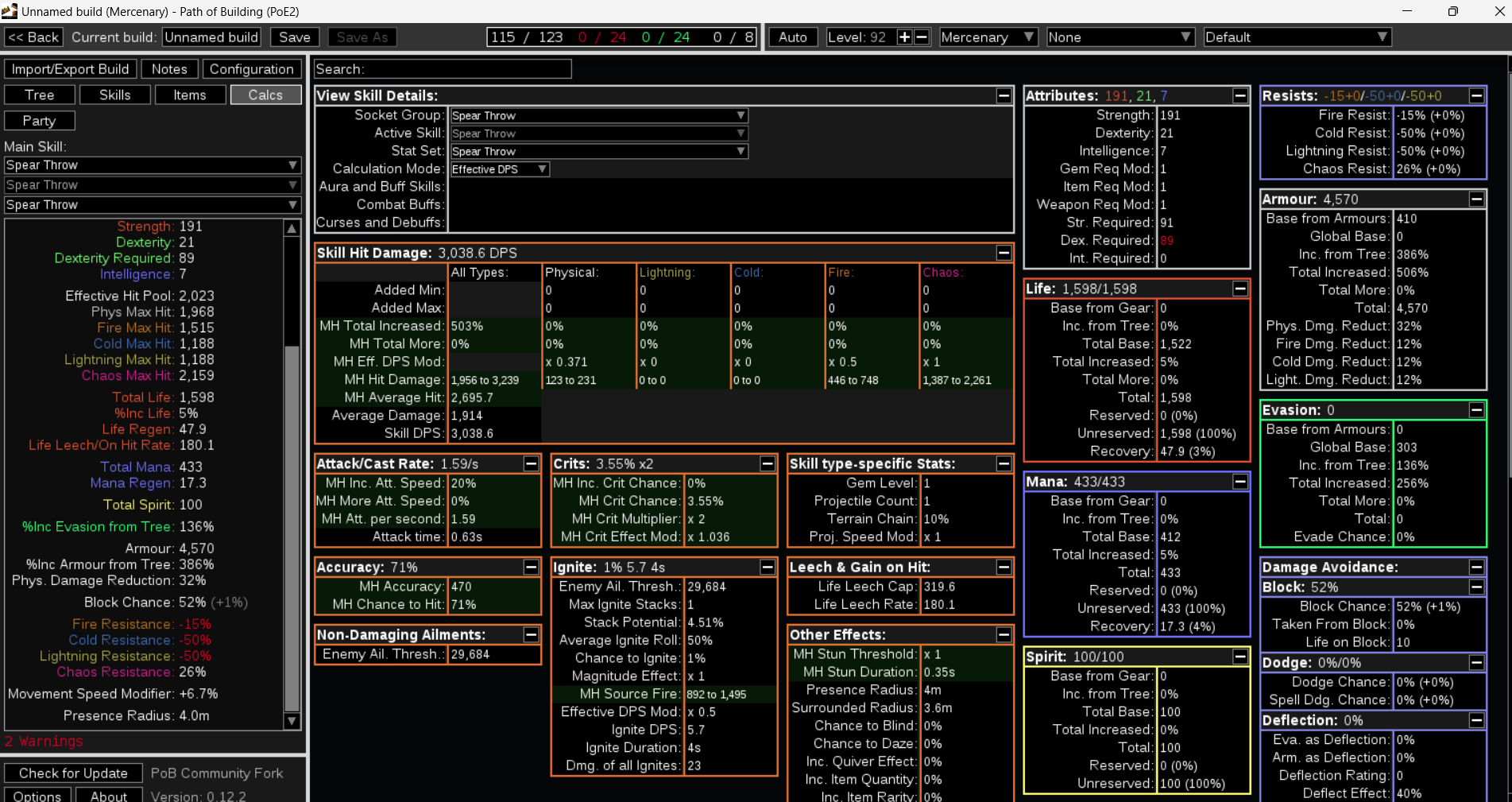
Task: Click Effective Hit Pool: 2,023 in stats list
Action: (140, 296)
